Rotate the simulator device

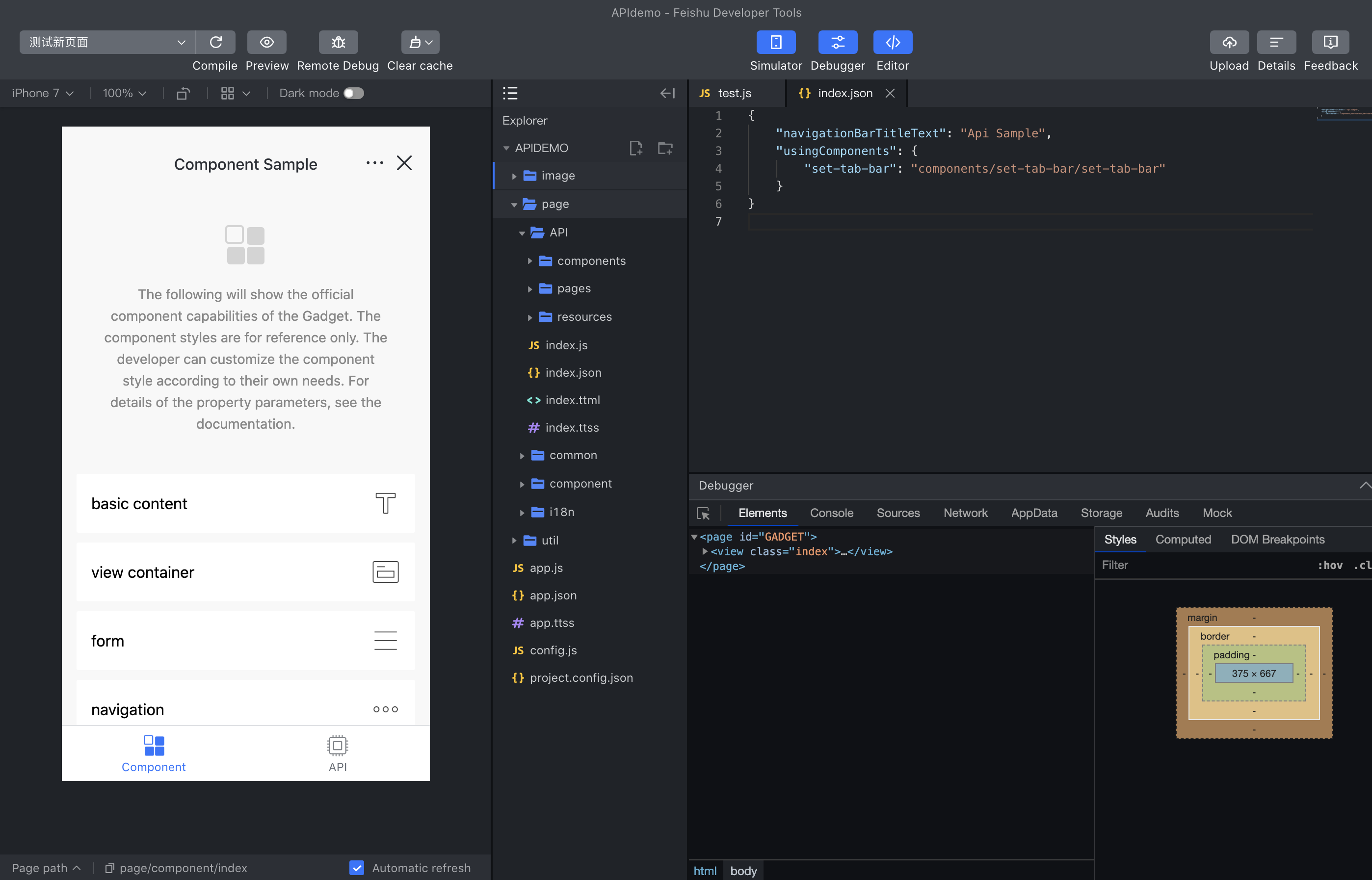click(x=183, y=93)
